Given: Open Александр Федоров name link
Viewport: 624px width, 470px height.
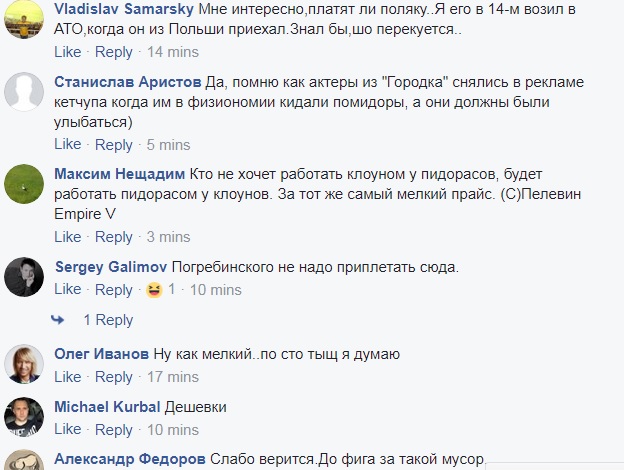Looking at the screenshot, I should coord(127,459).
